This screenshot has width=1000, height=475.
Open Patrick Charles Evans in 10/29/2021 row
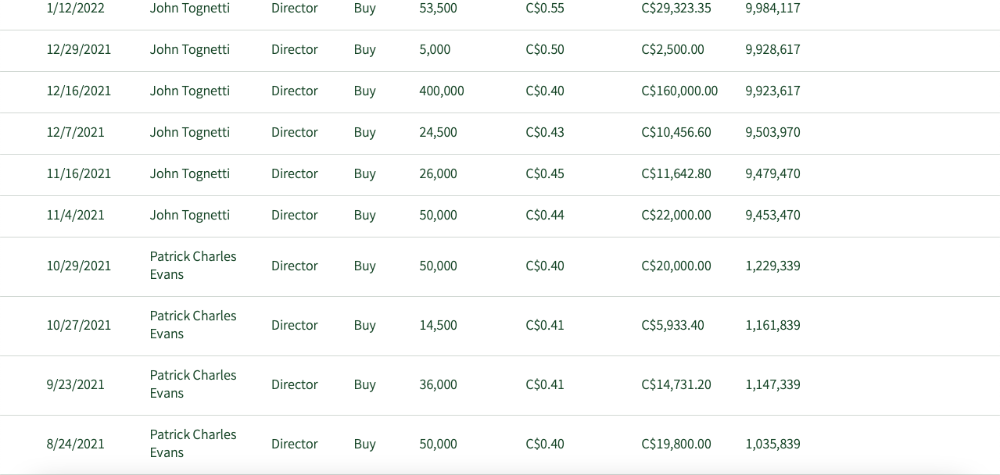click(x=193, y=265)
